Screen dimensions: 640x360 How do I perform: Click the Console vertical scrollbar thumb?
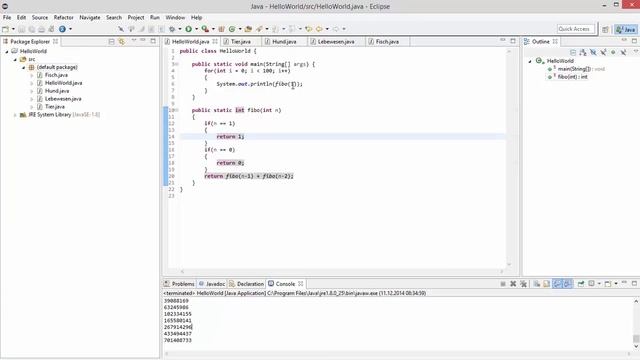(x=636, y=339)
